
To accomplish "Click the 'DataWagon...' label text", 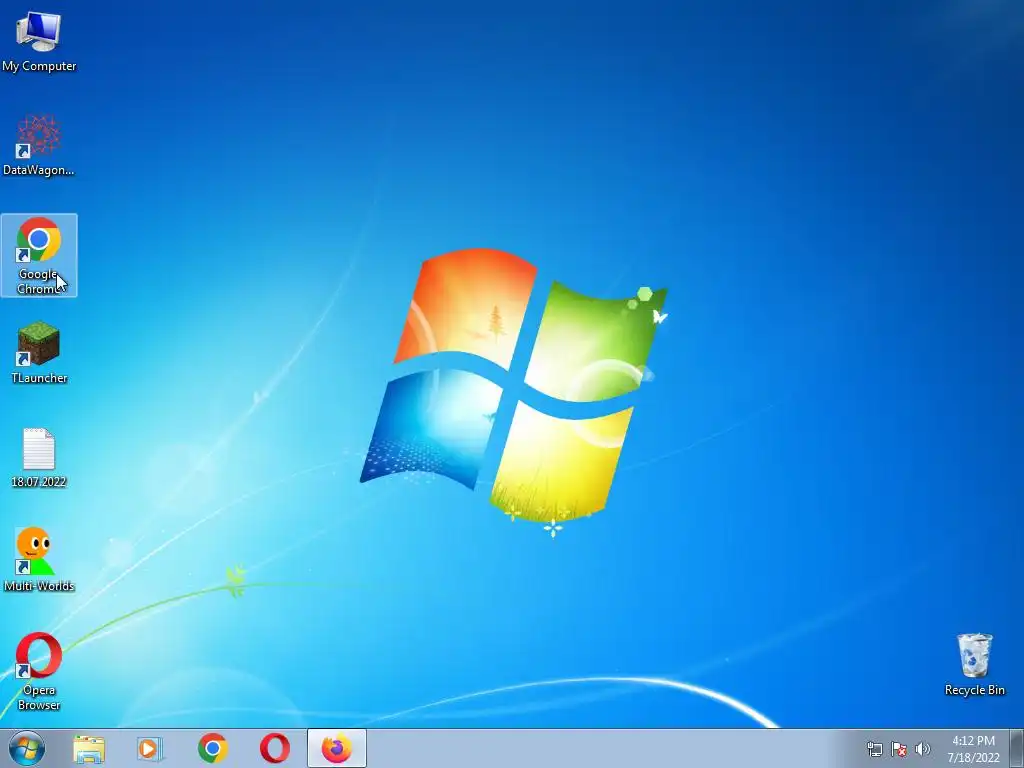I will pyautogui.click(x=39, y=170).
